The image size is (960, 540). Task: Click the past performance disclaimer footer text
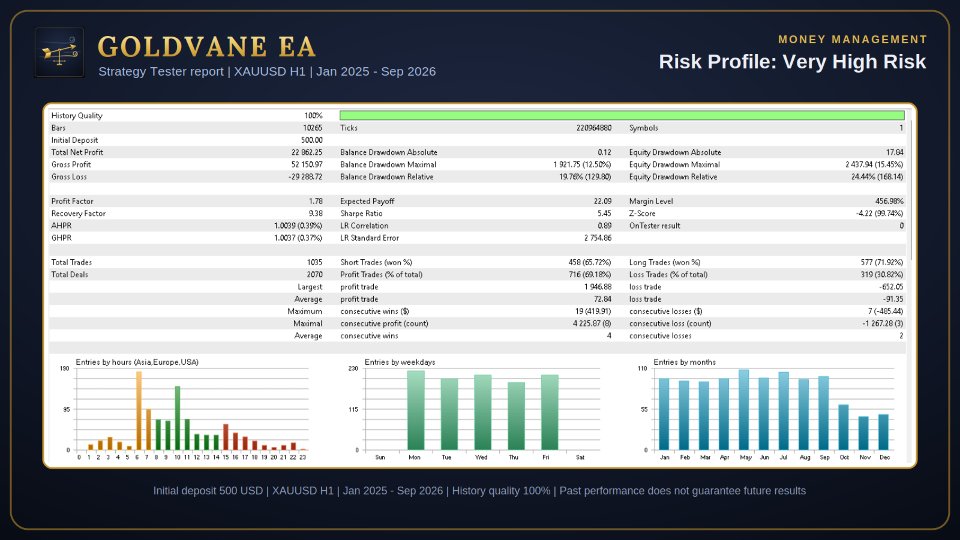coord(479,490)
